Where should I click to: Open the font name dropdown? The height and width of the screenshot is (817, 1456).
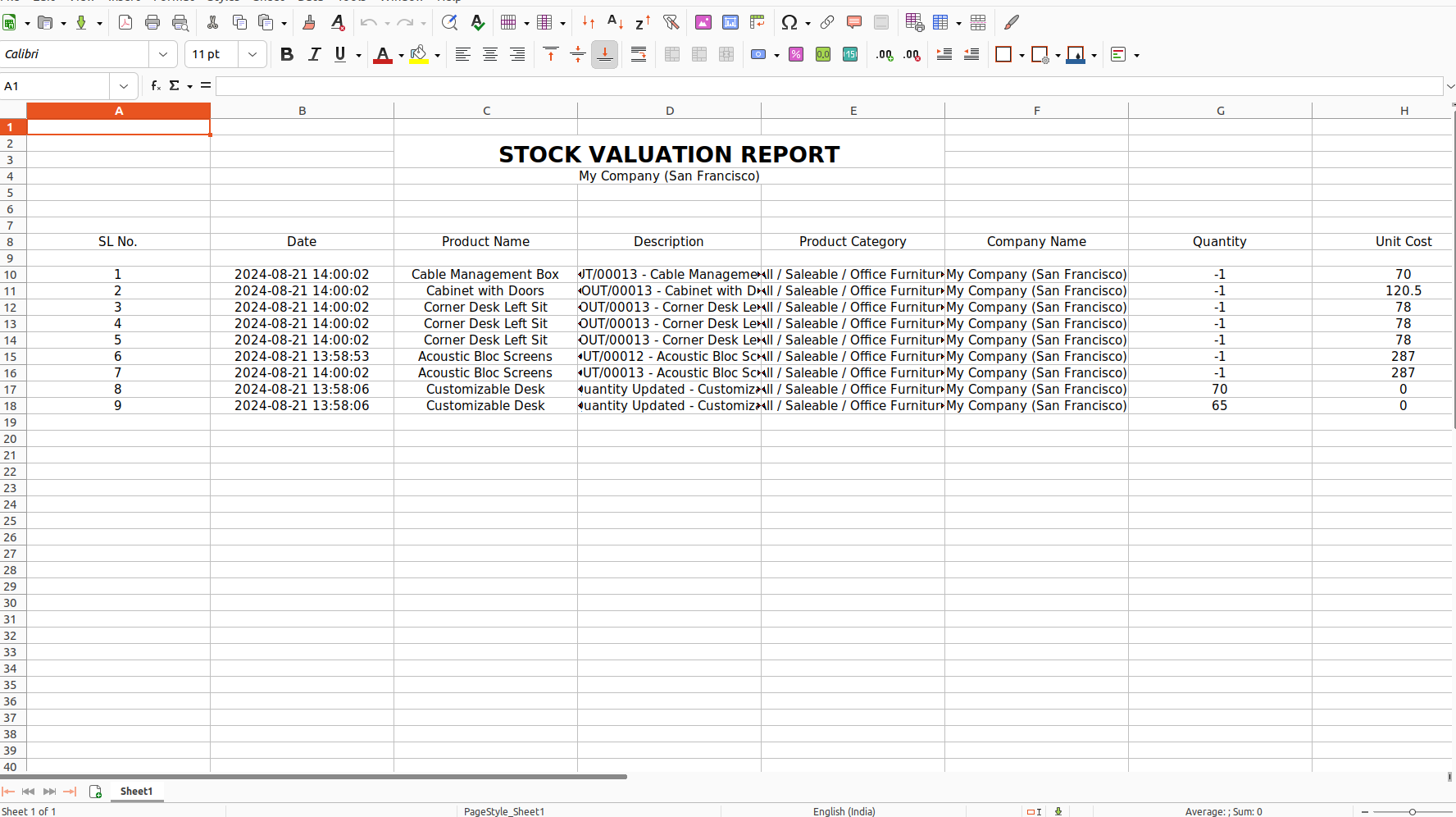(x=163, y=54)
